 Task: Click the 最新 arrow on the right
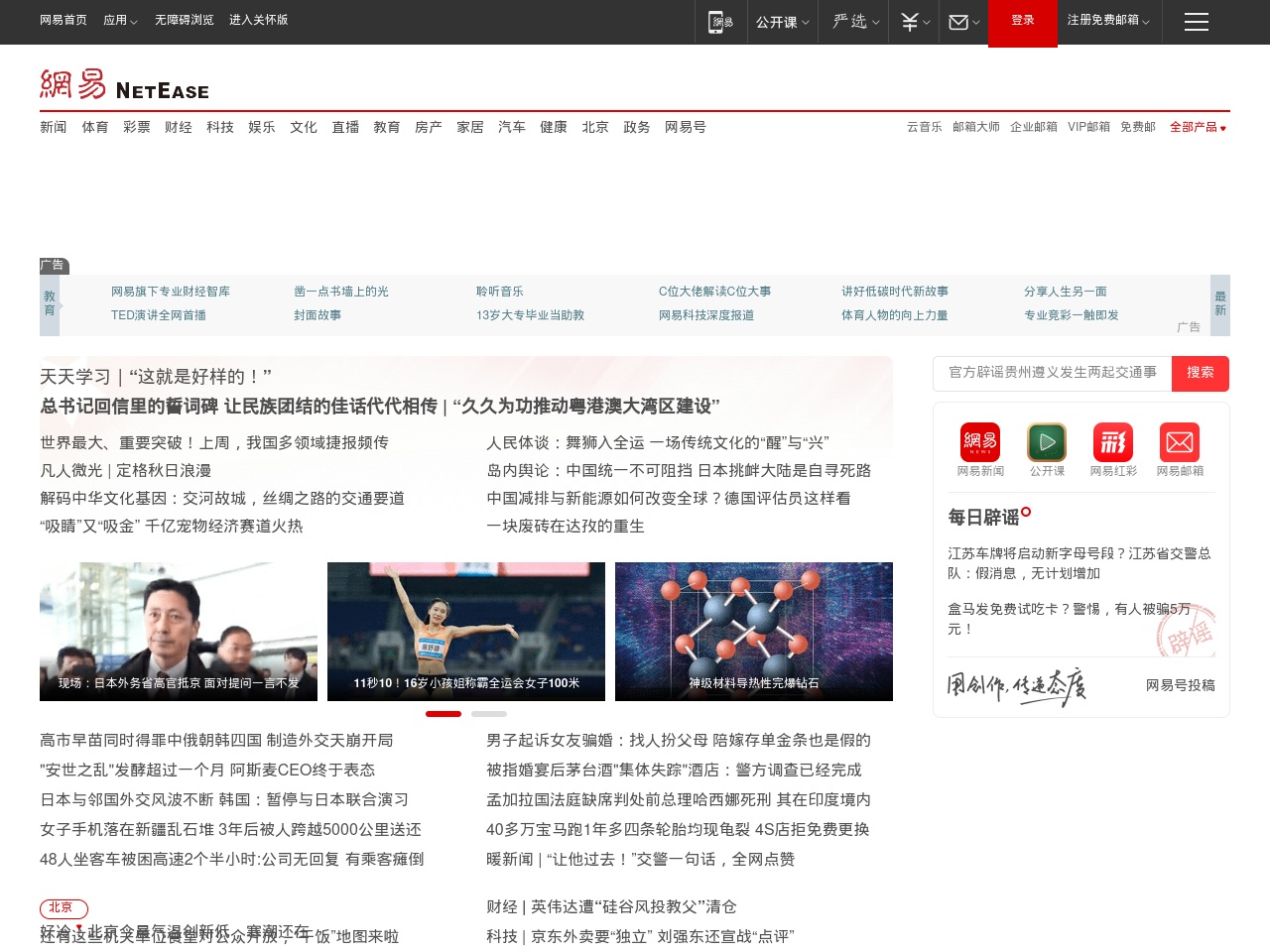(x=1220, y=303)
